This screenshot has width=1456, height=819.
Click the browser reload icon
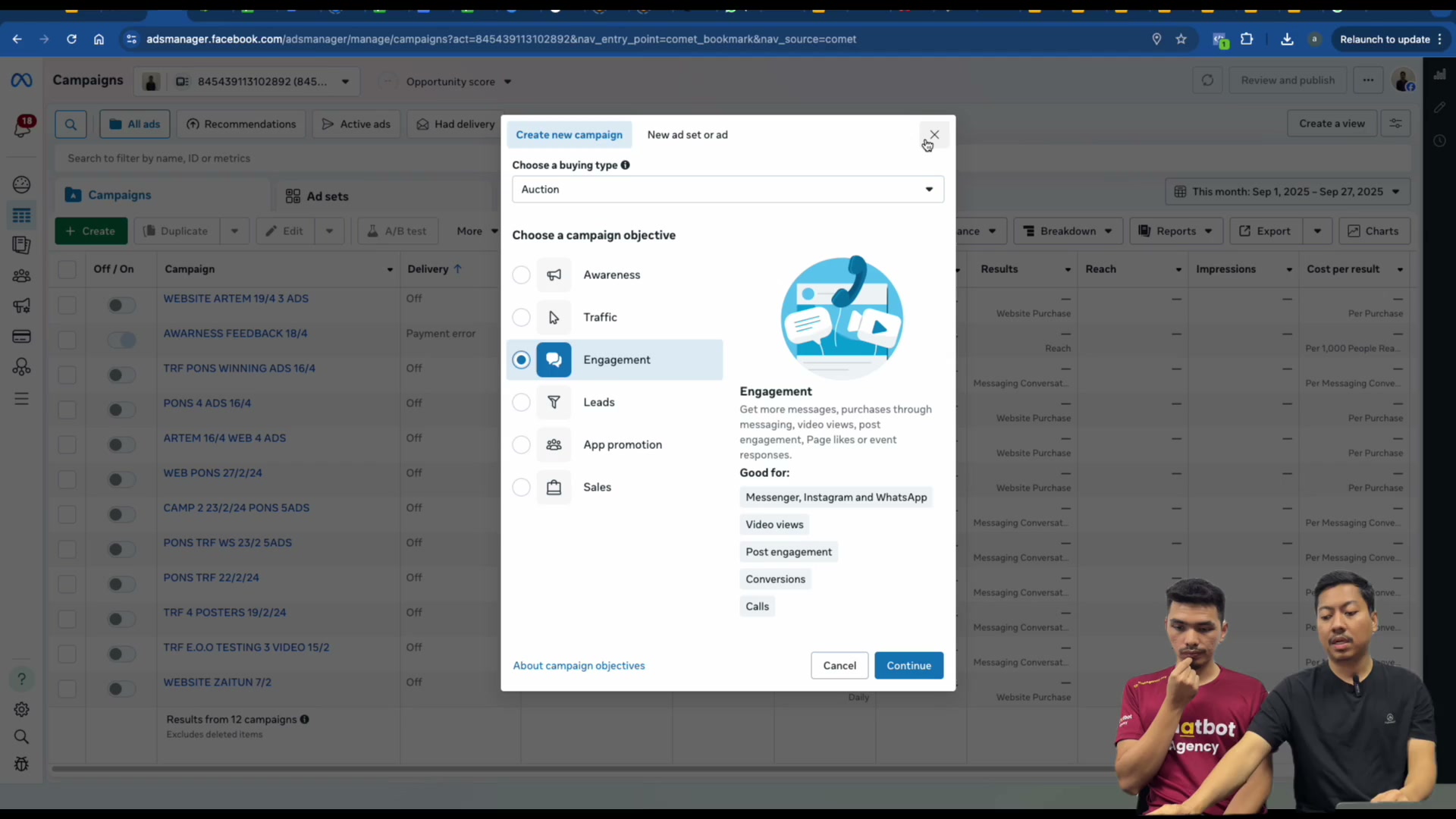71,39
